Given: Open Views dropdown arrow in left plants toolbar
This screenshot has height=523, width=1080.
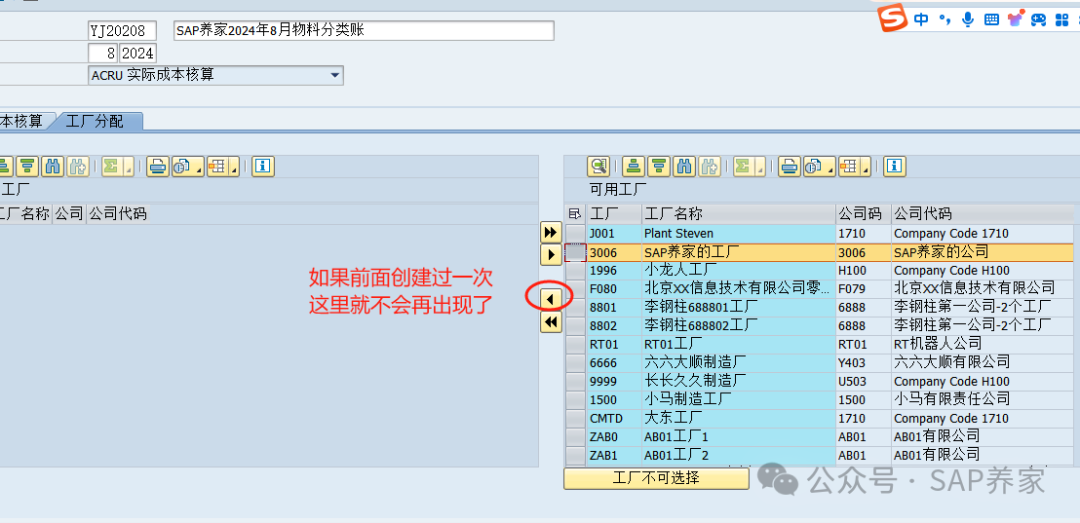Looking at the screenshot, I should point(199,168).
